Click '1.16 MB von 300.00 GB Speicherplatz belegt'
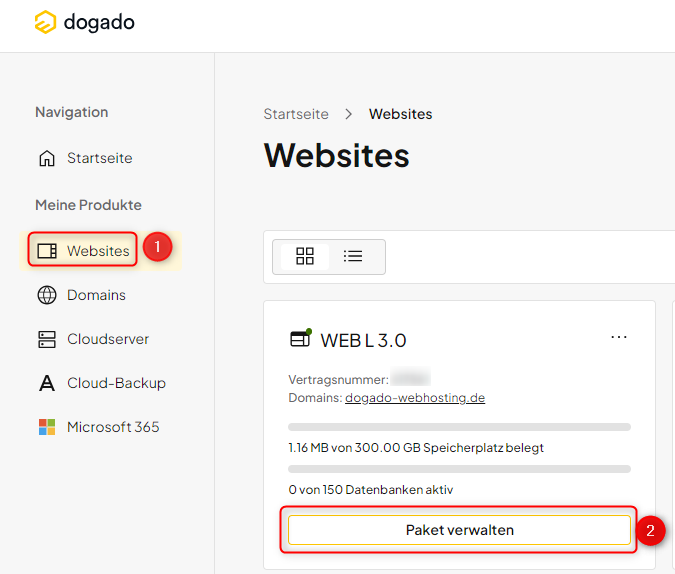This screenshot has height=574, width=675. [416, 448]
